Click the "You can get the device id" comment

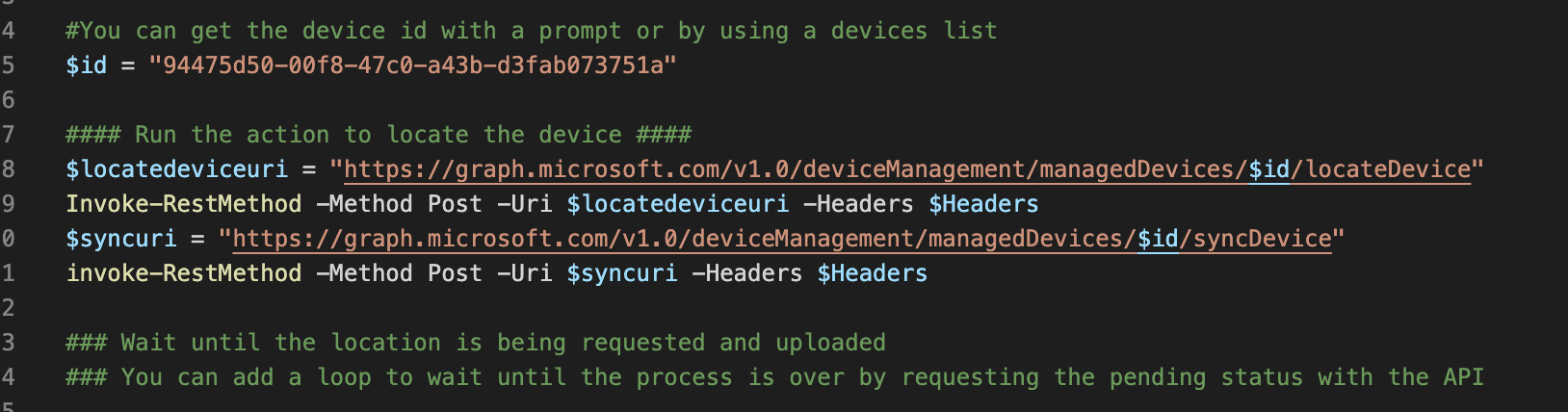(x=531, y=31)
